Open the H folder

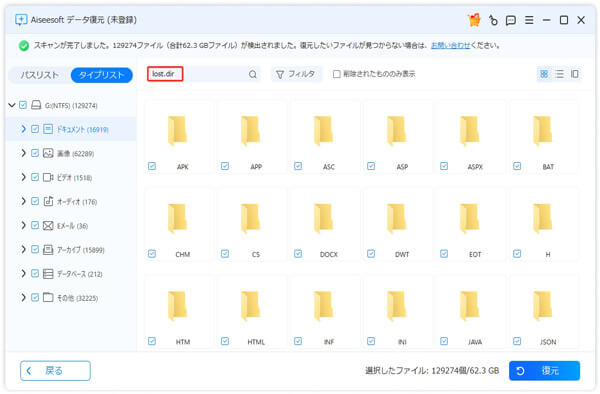point(543,219)
